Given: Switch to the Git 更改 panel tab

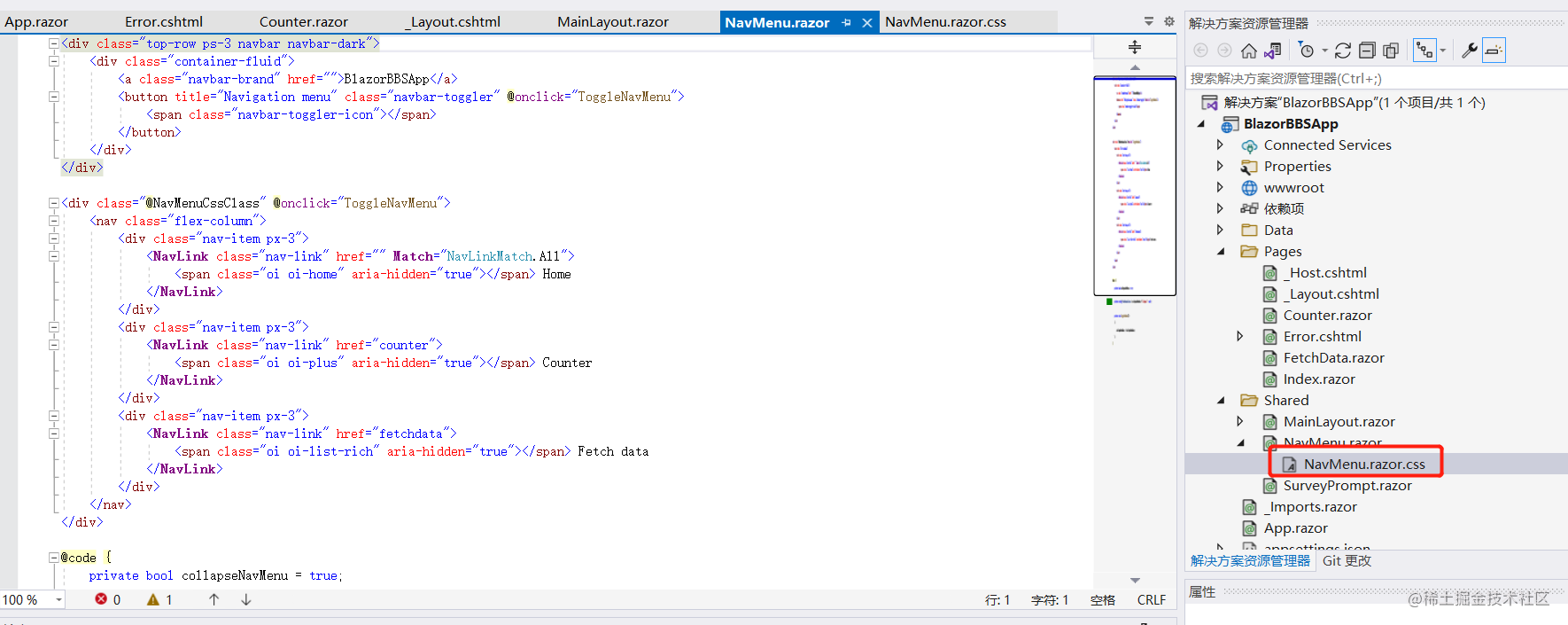Looking at the screenshot, I should pos(1347,561).
